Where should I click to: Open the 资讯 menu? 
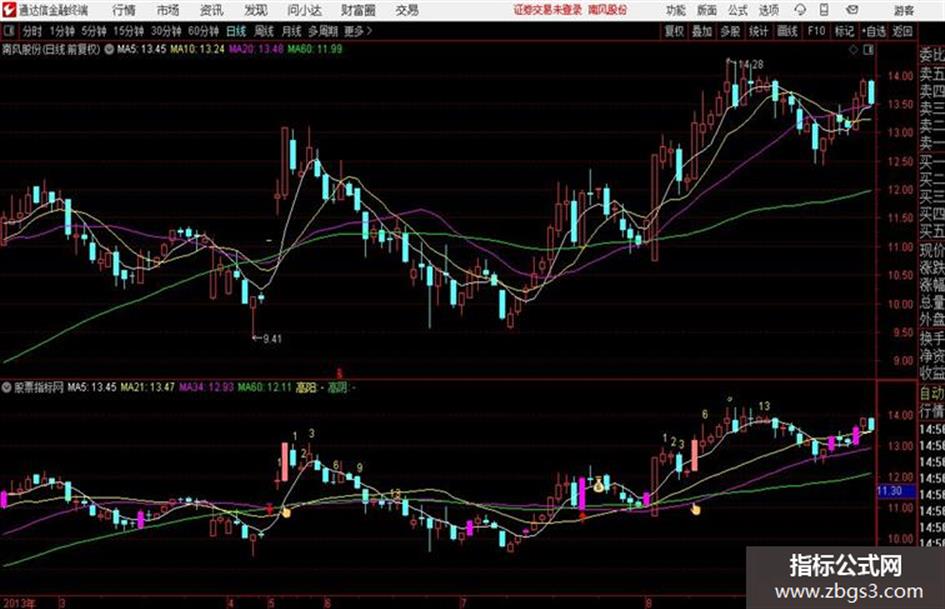coord(212,10)
